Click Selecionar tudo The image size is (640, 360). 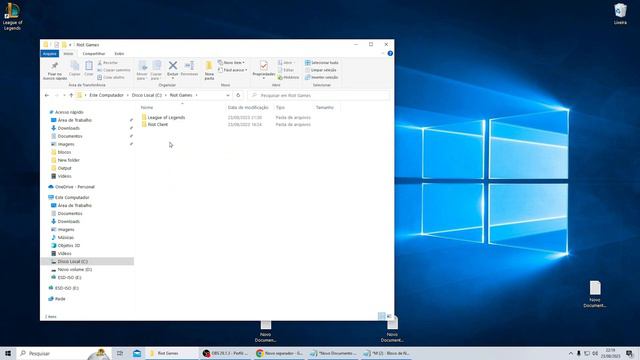[322, 63]
